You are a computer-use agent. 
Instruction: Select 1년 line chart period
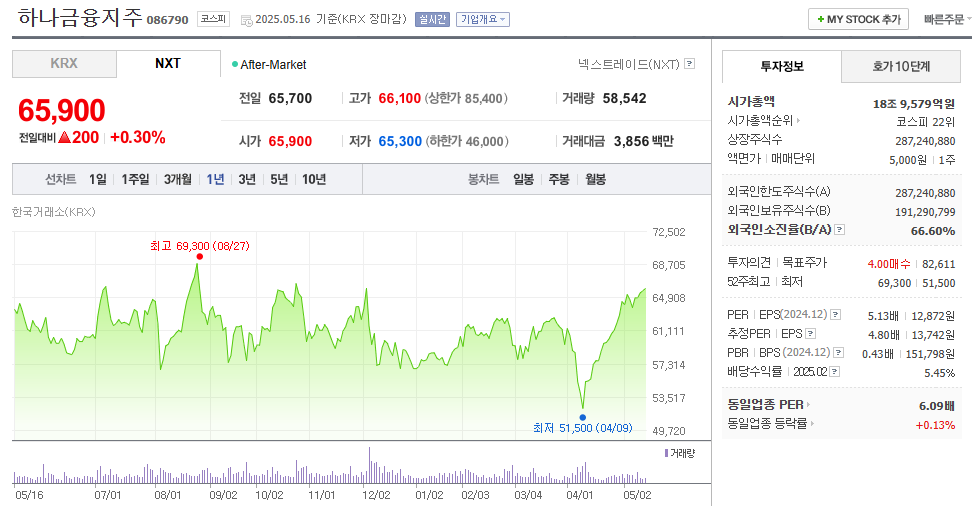click(x=215, y=180)
